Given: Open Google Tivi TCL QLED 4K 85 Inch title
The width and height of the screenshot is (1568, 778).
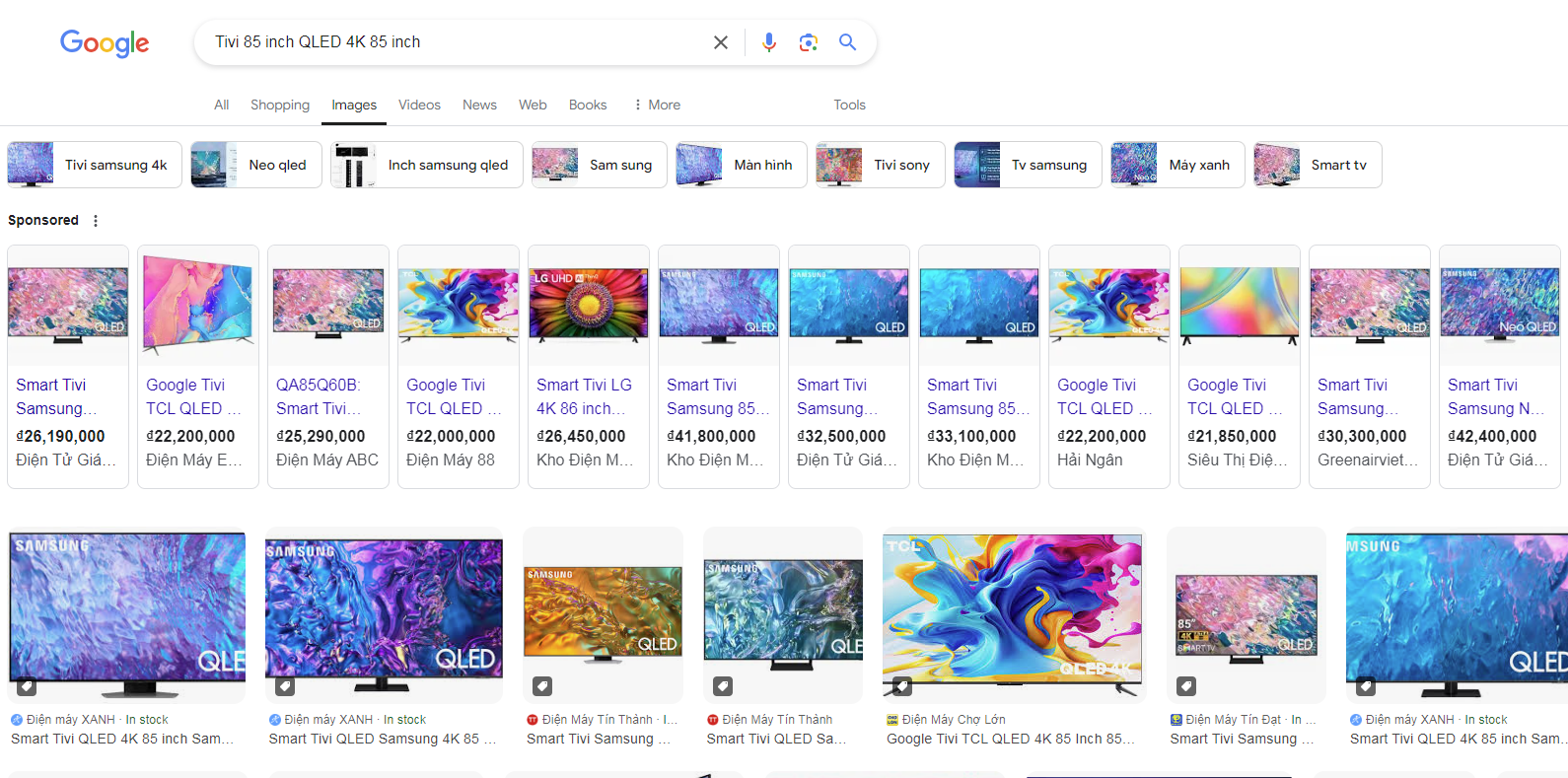Looking at the screenshot, I should click(x=1011, y=739).
